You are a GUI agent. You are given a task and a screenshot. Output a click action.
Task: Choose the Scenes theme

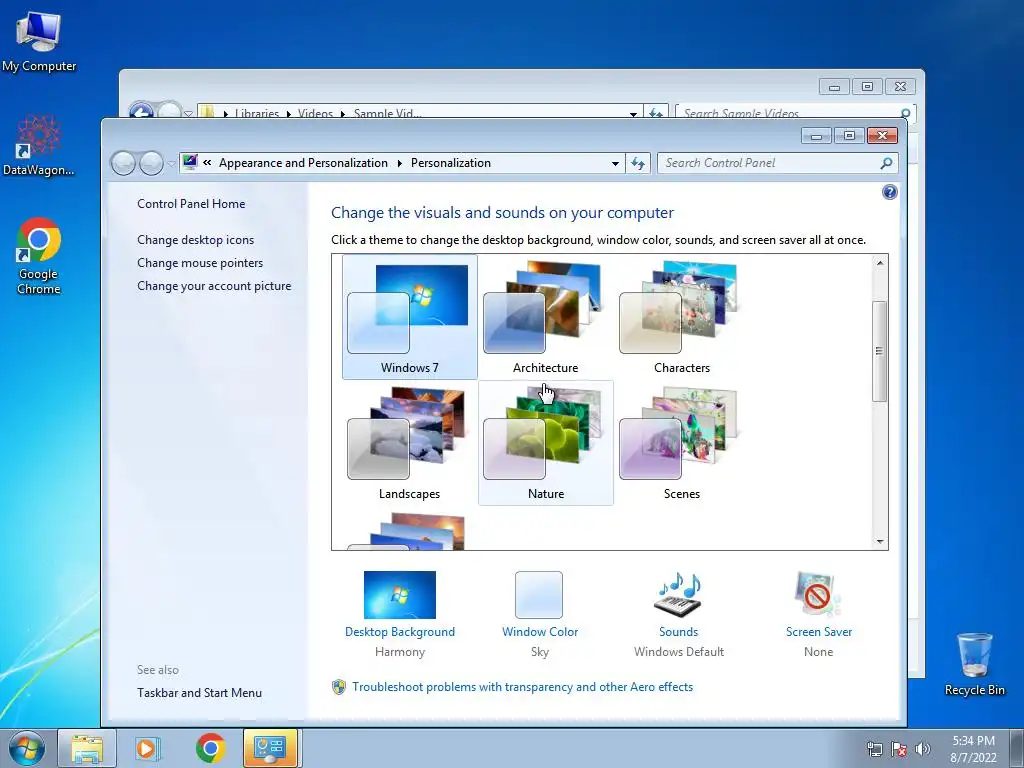[x=681, y=443]
